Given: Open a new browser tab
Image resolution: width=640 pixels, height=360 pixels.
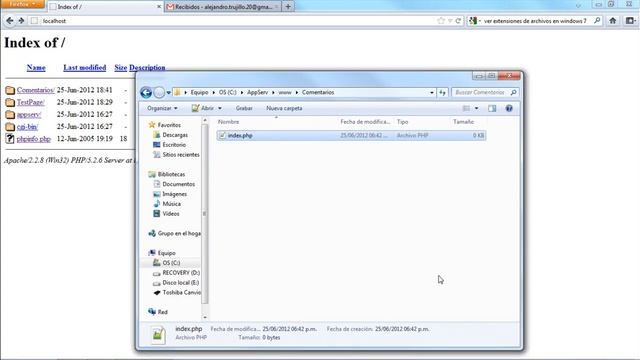Looking at the screenshot, I should click(288, 7).
